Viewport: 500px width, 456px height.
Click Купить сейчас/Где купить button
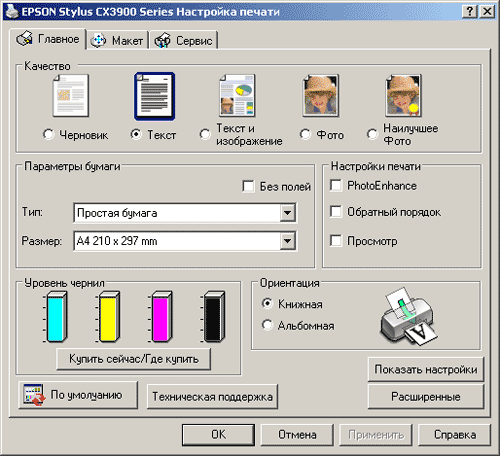point(134,359)
